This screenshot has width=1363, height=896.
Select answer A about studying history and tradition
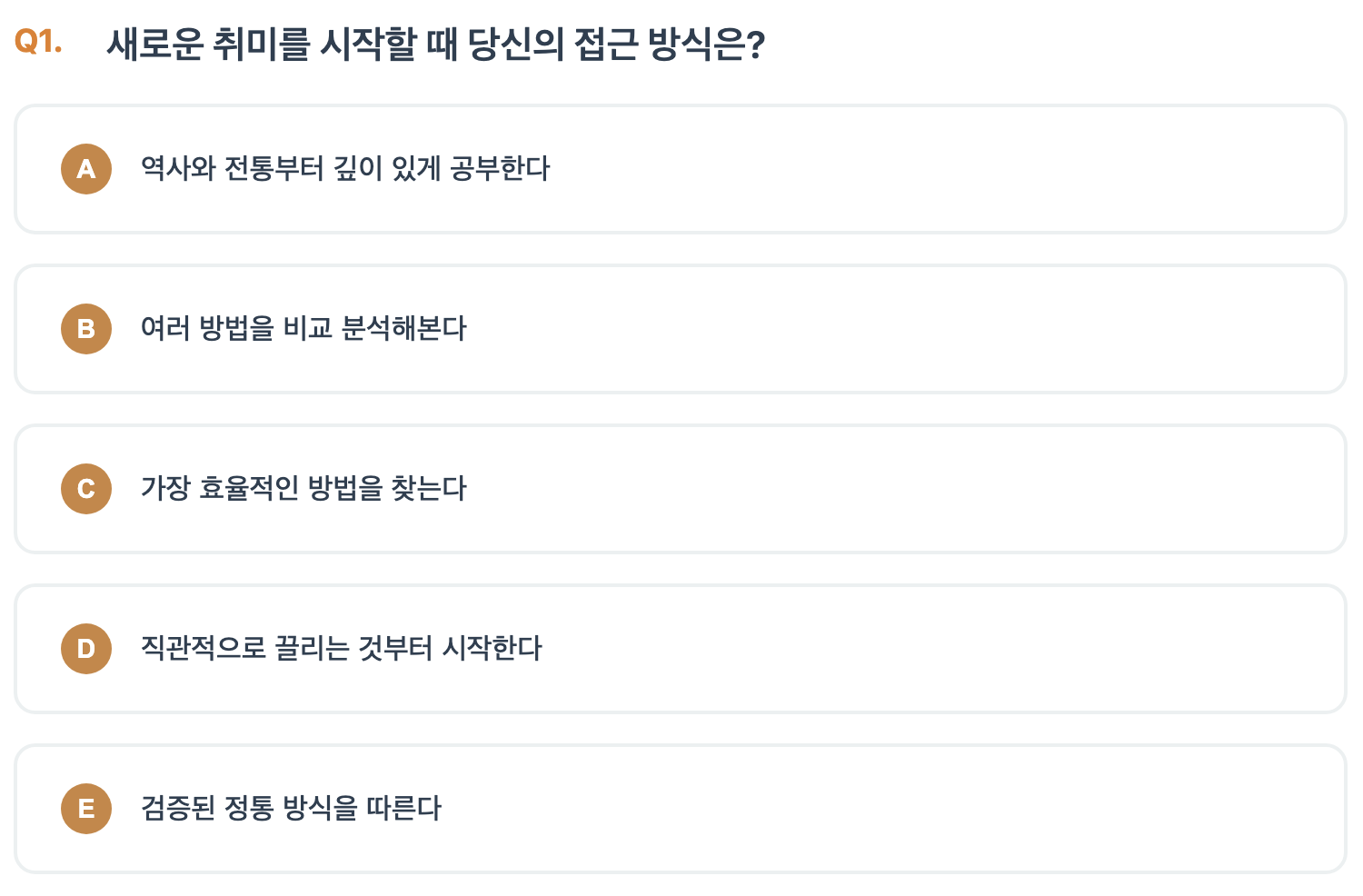pos(681,169)
